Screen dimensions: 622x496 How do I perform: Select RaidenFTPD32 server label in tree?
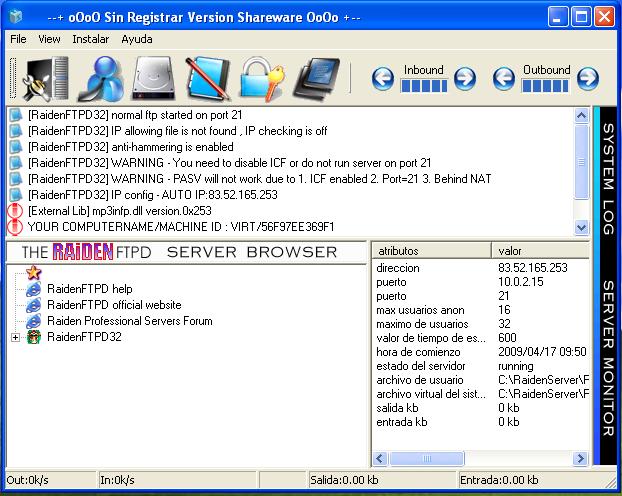(84, 337)
